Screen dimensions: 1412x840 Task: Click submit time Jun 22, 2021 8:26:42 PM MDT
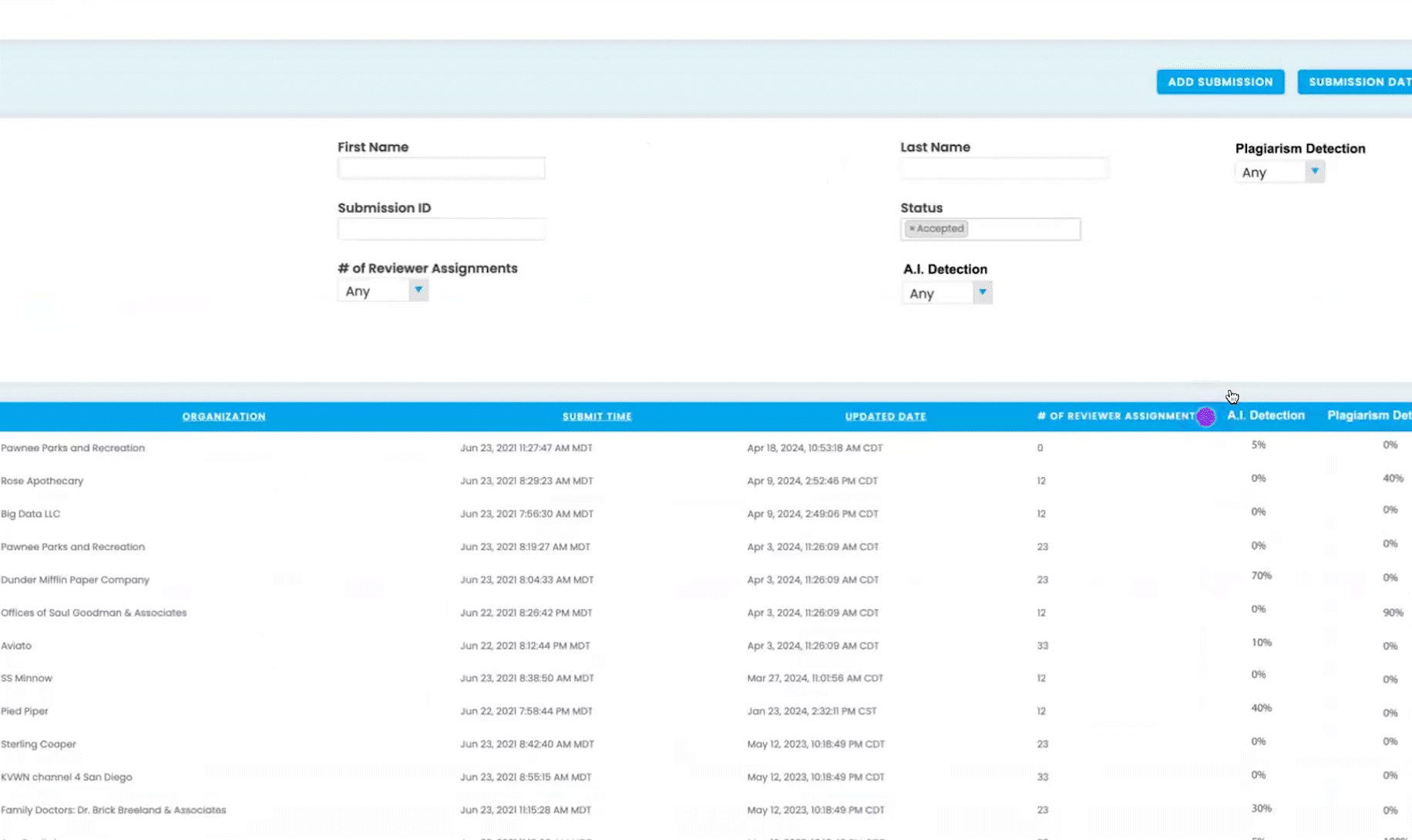tap(526, 613)
